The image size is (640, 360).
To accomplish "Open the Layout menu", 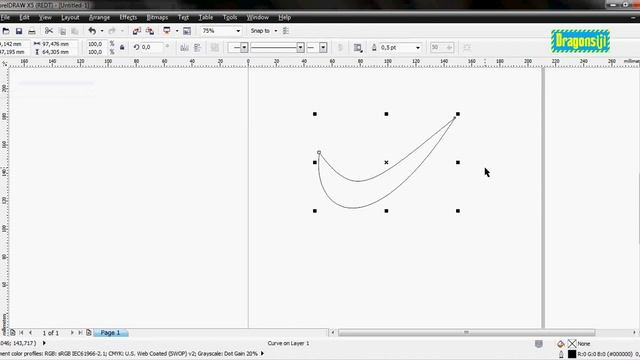I will (70, 18).
